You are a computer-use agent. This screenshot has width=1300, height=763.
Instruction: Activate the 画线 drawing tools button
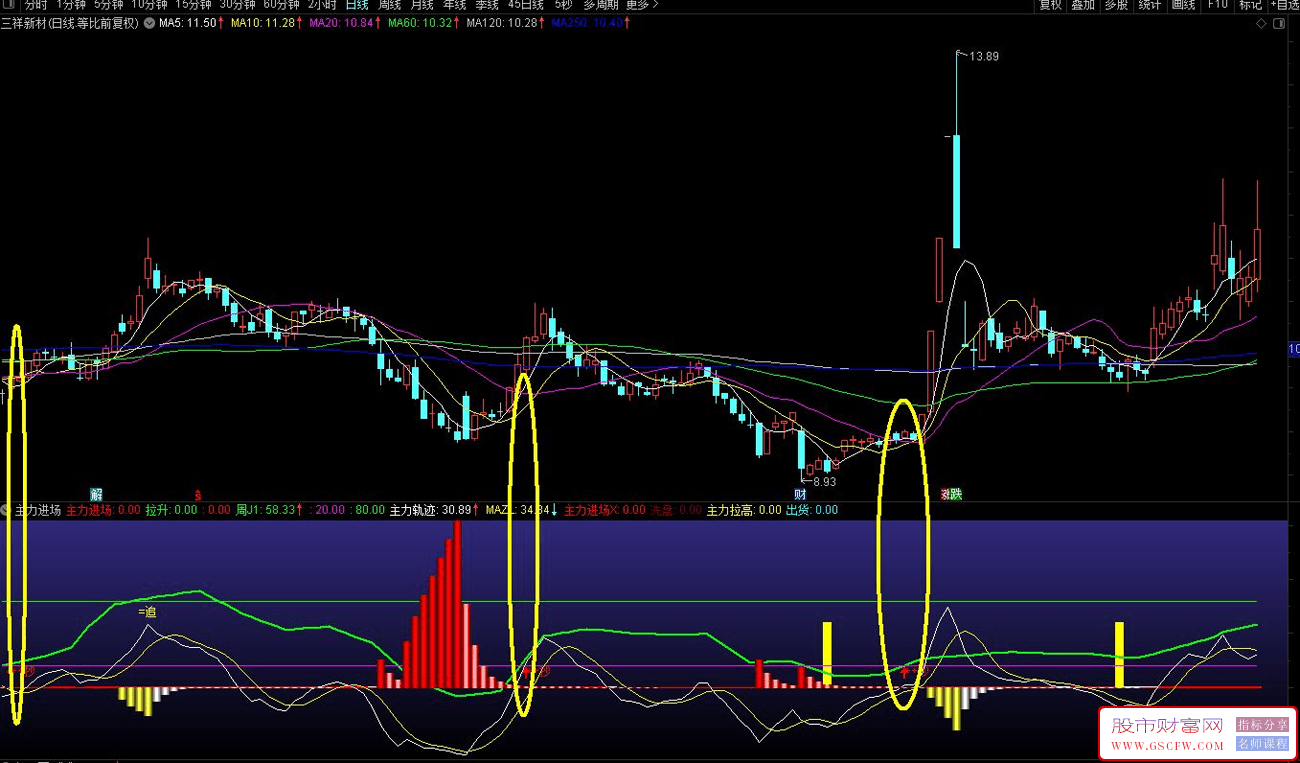click(1183, 4)
